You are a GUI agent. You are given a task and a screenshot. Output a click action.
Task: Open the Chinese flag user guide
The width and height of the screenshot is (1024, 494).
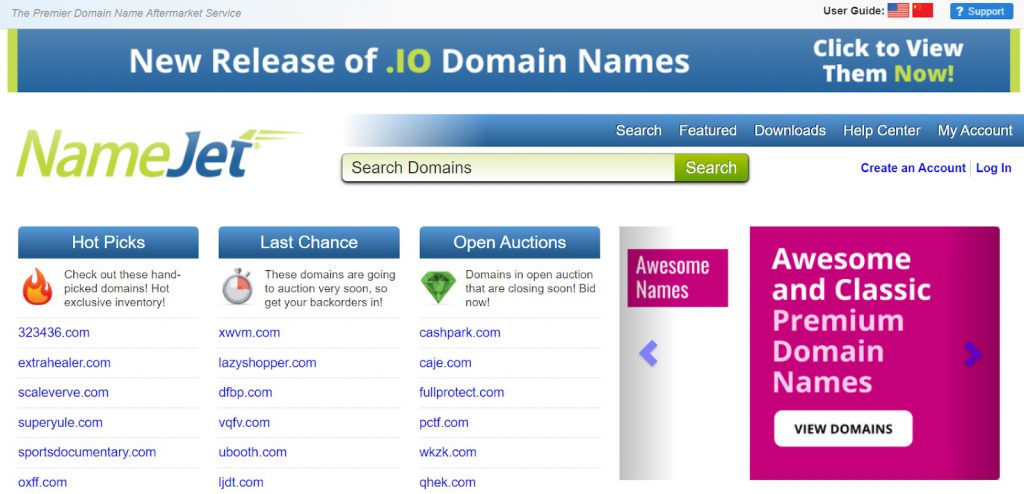click(923, 10)
